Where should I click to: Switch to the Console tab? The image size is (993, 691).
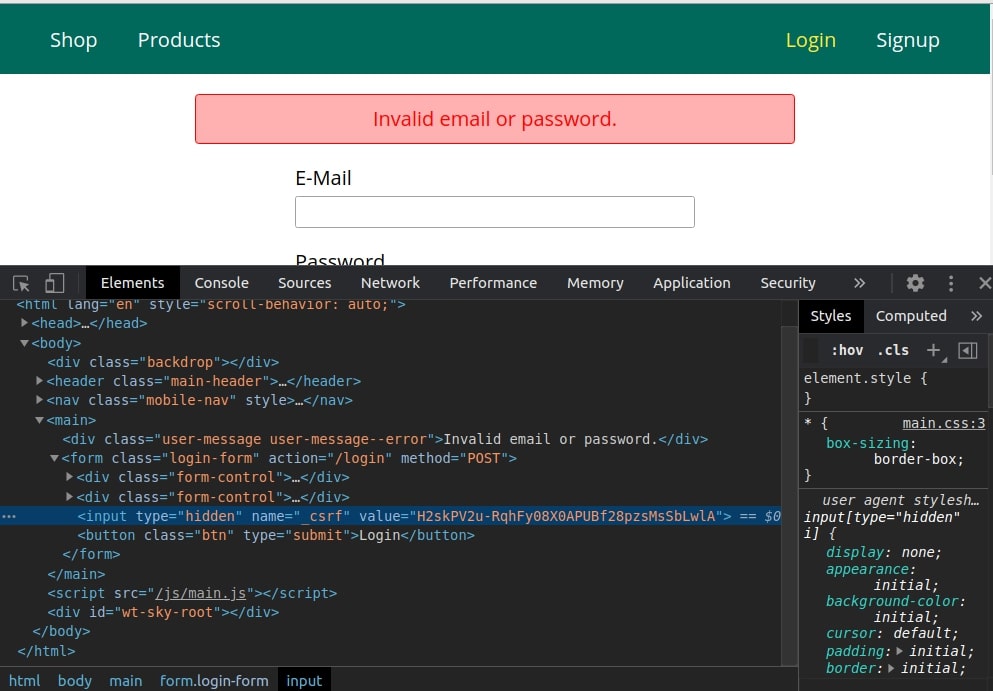coord(222,283)
